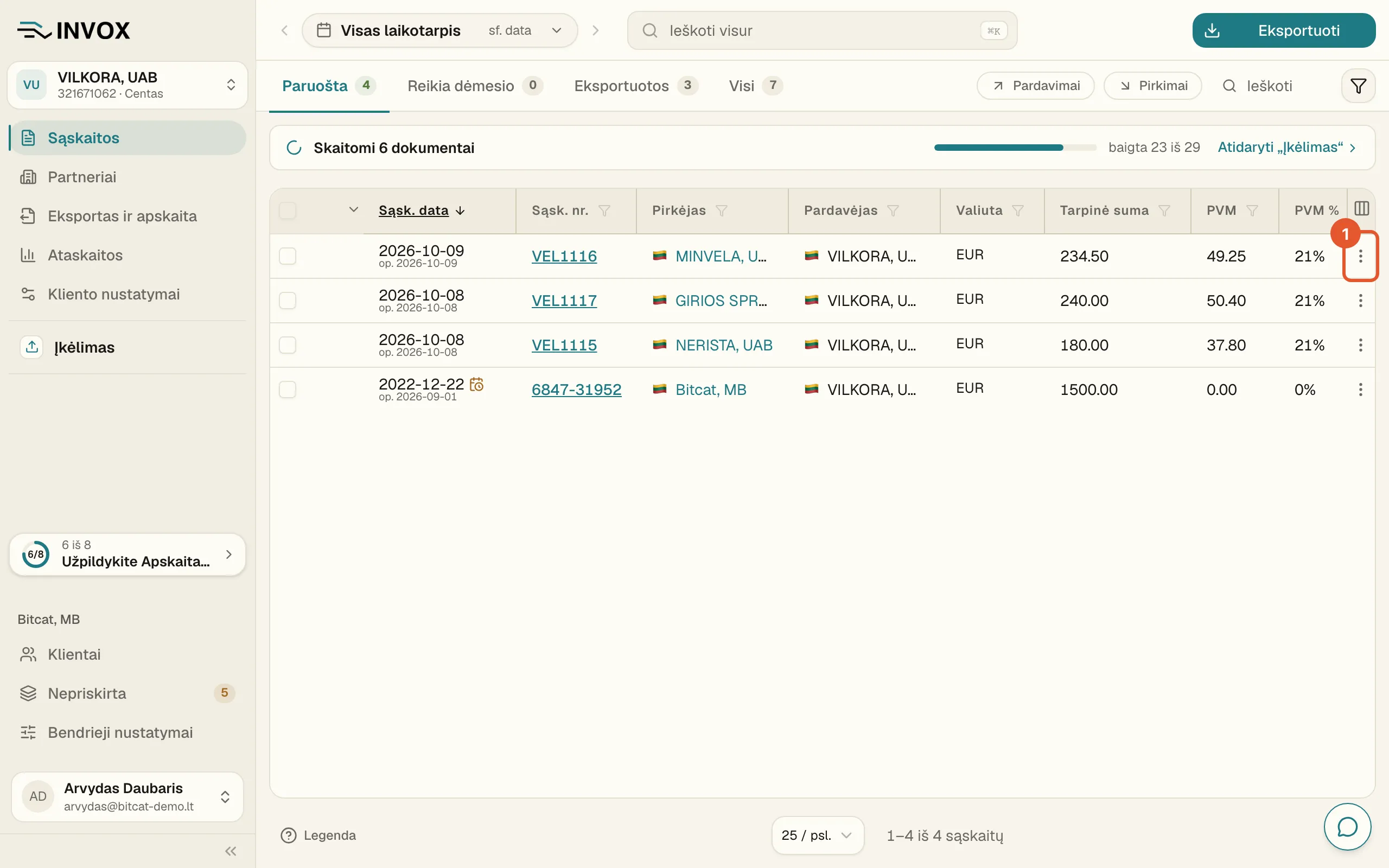Filter the Valiuta column
Viewport: 1389px width, 868px height.
(1018, 210)
